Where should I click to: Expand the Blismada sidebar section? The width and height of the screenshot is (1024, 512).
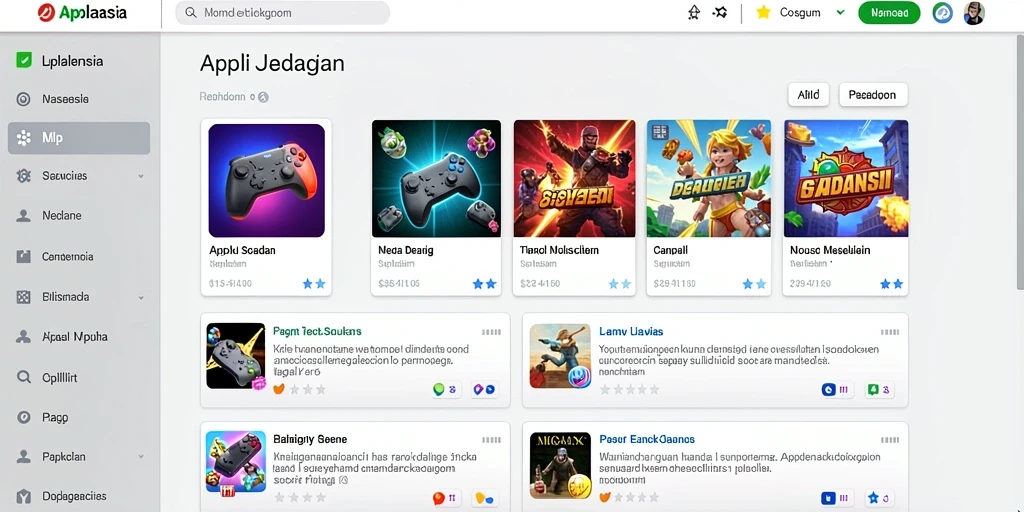[x=140, y=297]
